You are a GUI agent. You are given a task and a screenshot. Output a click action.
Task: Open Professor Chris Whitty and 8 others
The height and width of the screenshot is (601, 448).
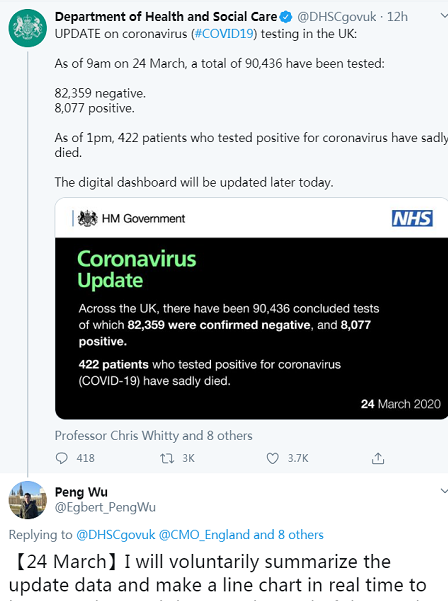point(153,436)
